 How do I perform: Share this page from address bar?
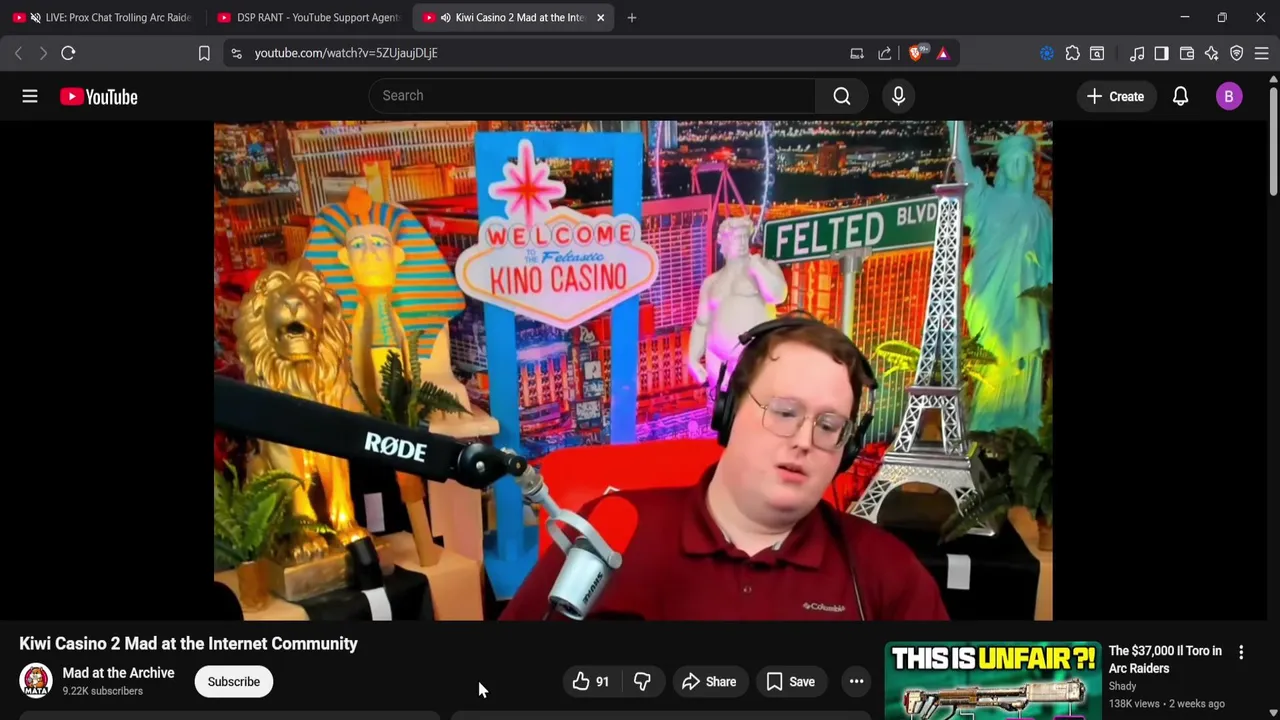885,53
